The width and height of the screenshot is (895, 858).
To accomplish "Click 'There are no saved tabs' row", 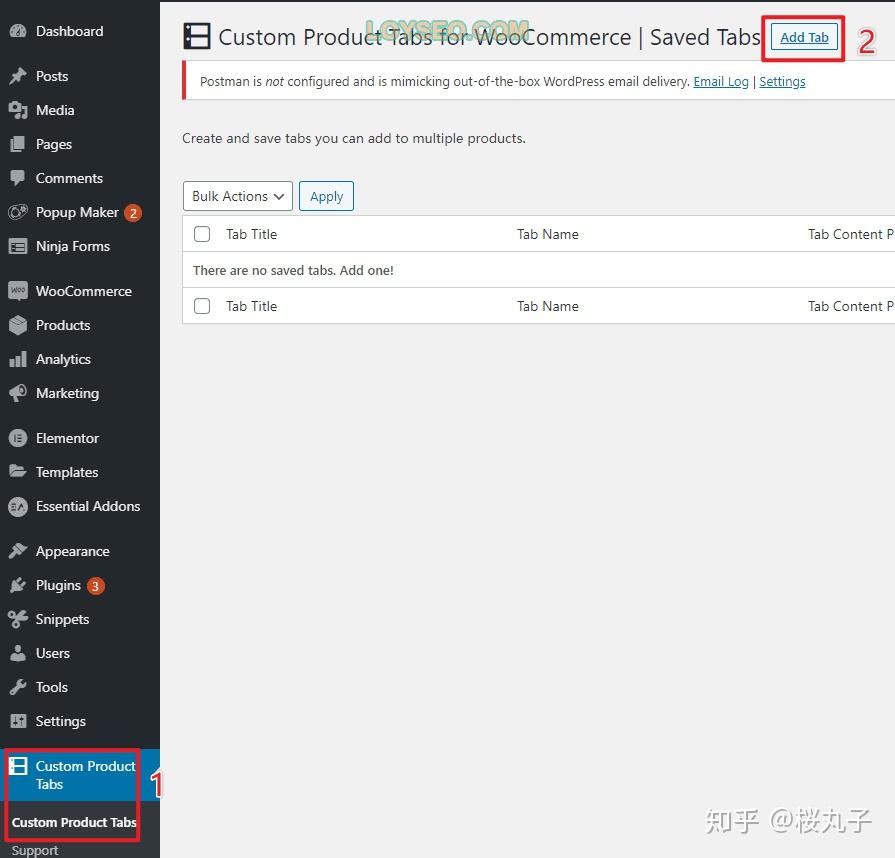I will point(538,270).
